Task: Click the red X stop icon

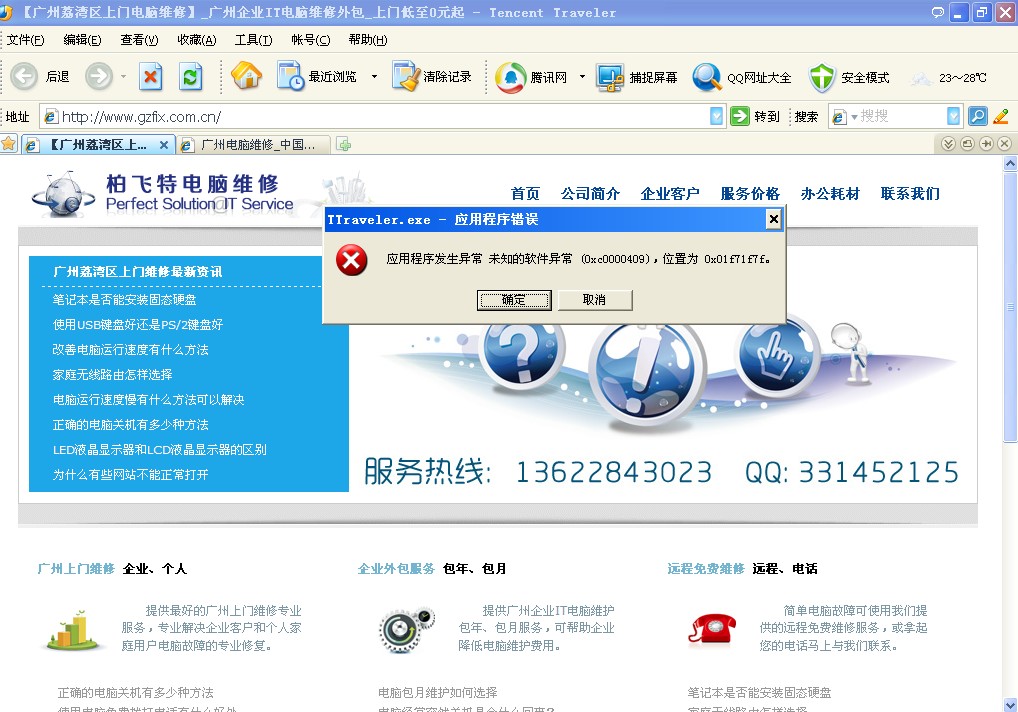Action: pos(151,77)
